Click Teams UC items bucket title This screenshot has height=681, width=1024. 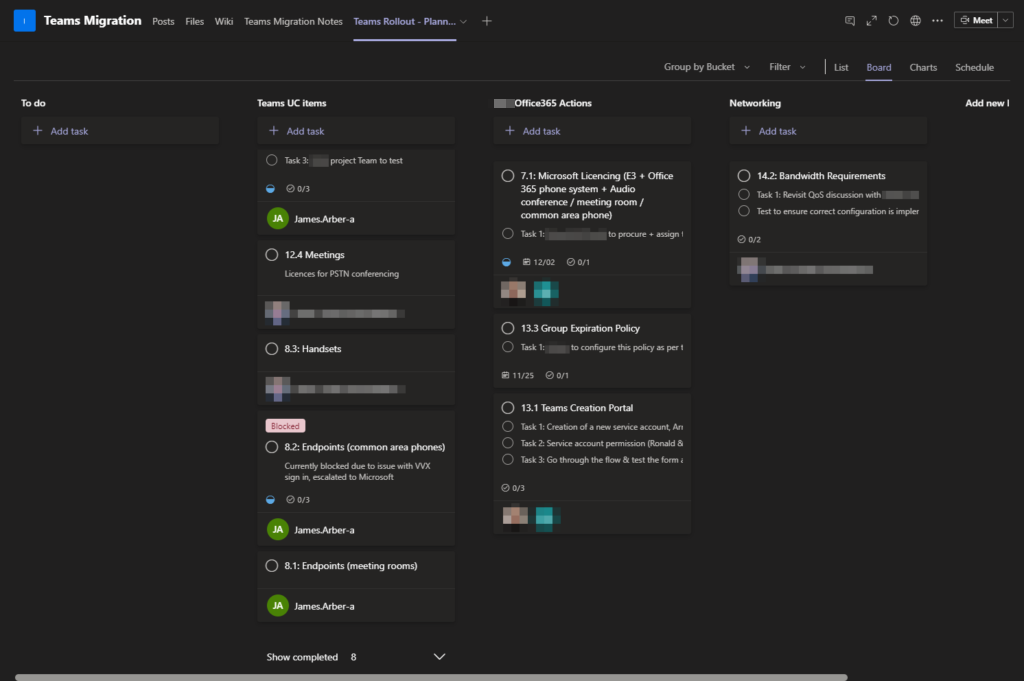(291, 103)
